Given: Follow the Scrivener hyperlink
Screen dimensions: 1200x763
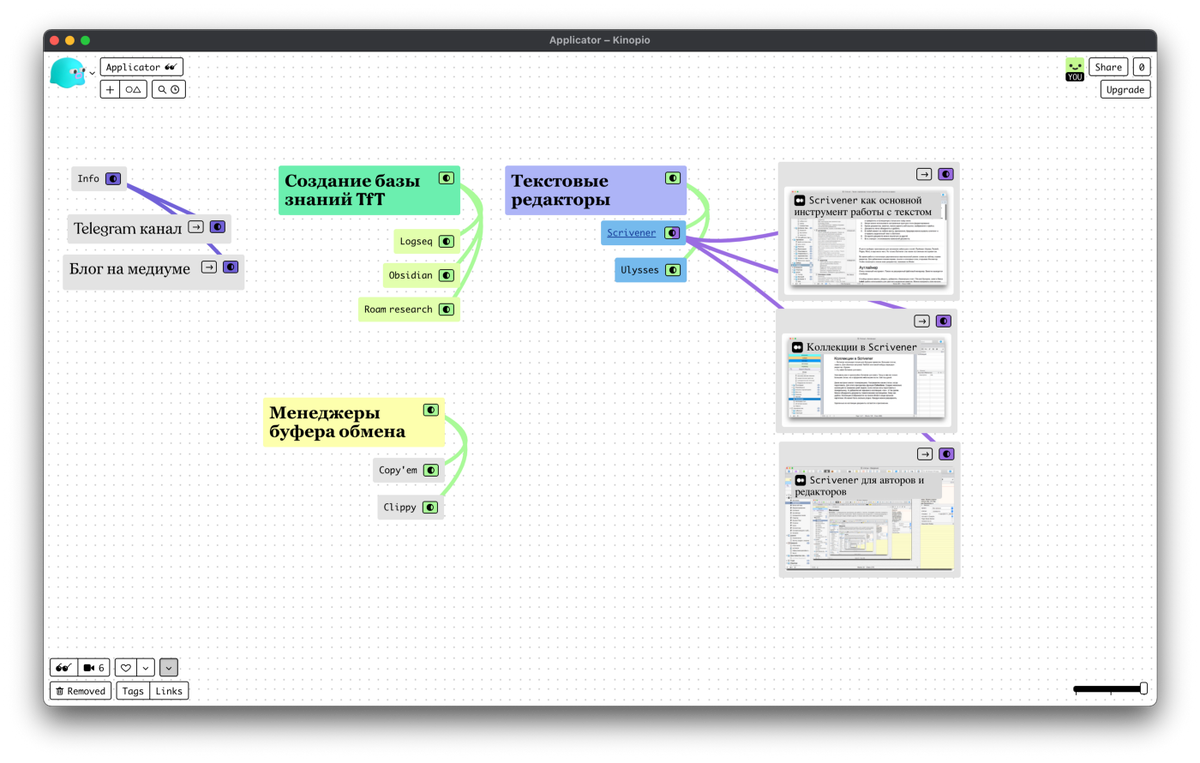Looking at the screenshot, I should [x=631, y=233].
